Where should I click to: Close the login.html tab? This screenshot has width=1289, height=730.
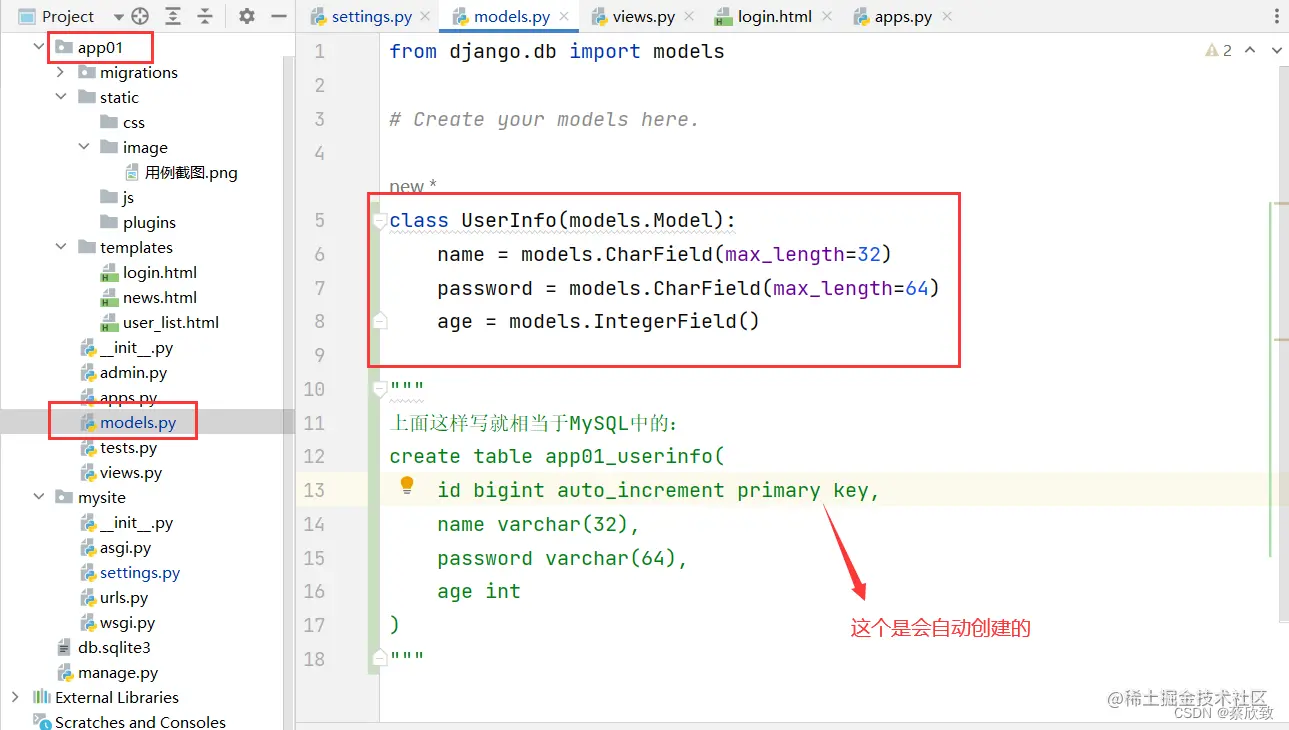pos(826,17)
